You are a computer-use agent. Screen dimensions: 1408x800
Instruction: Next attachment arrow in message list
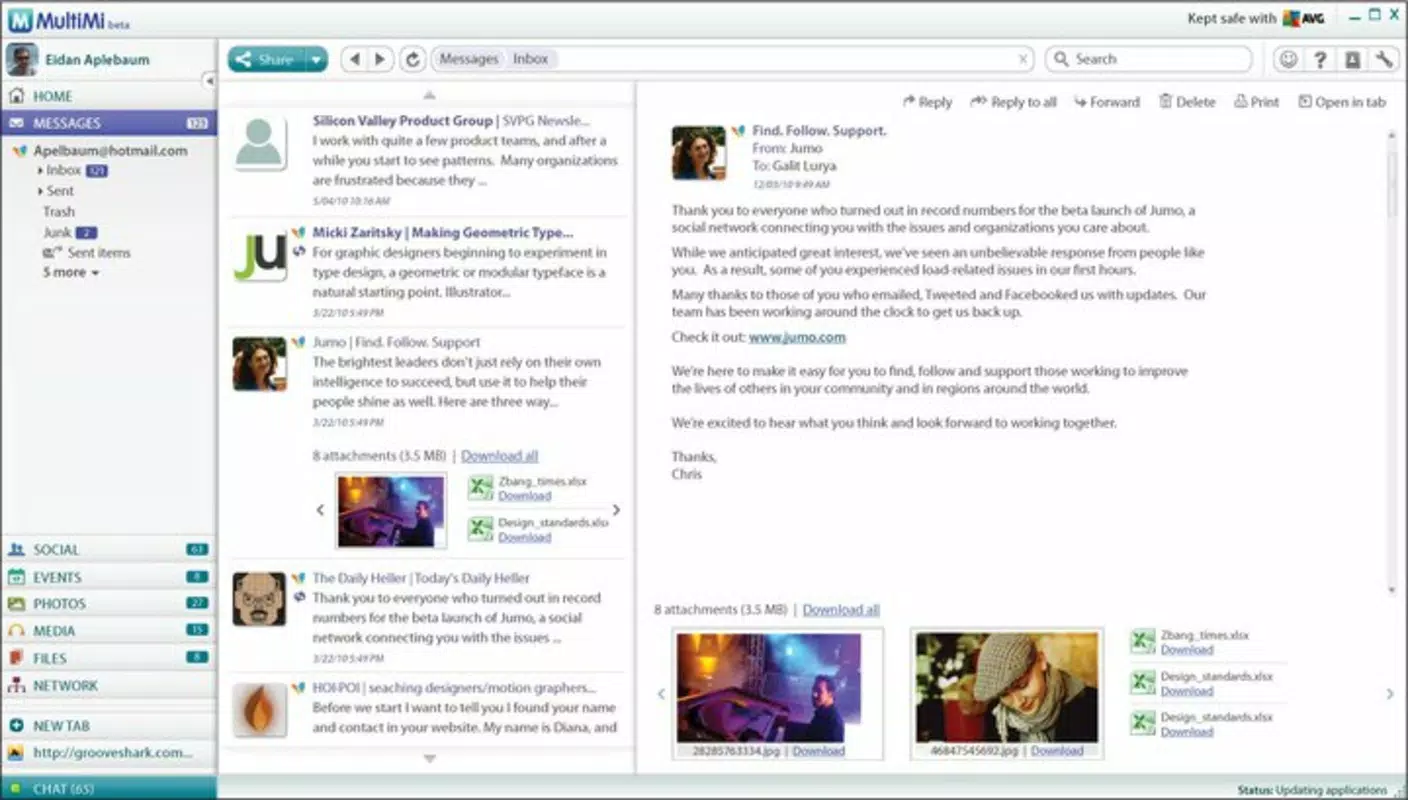click(616, 510)
